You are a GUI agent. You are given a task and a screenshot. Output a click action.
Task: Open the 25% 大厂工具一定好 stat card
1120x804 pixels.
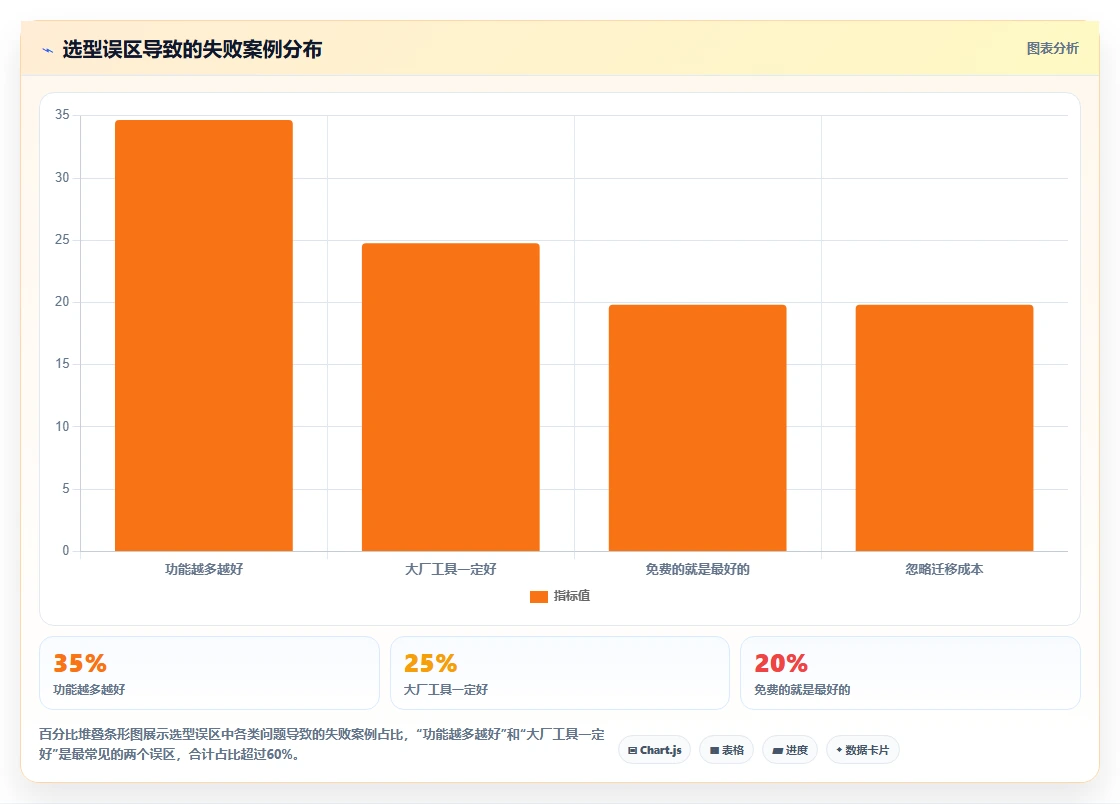tap(560, 673)
